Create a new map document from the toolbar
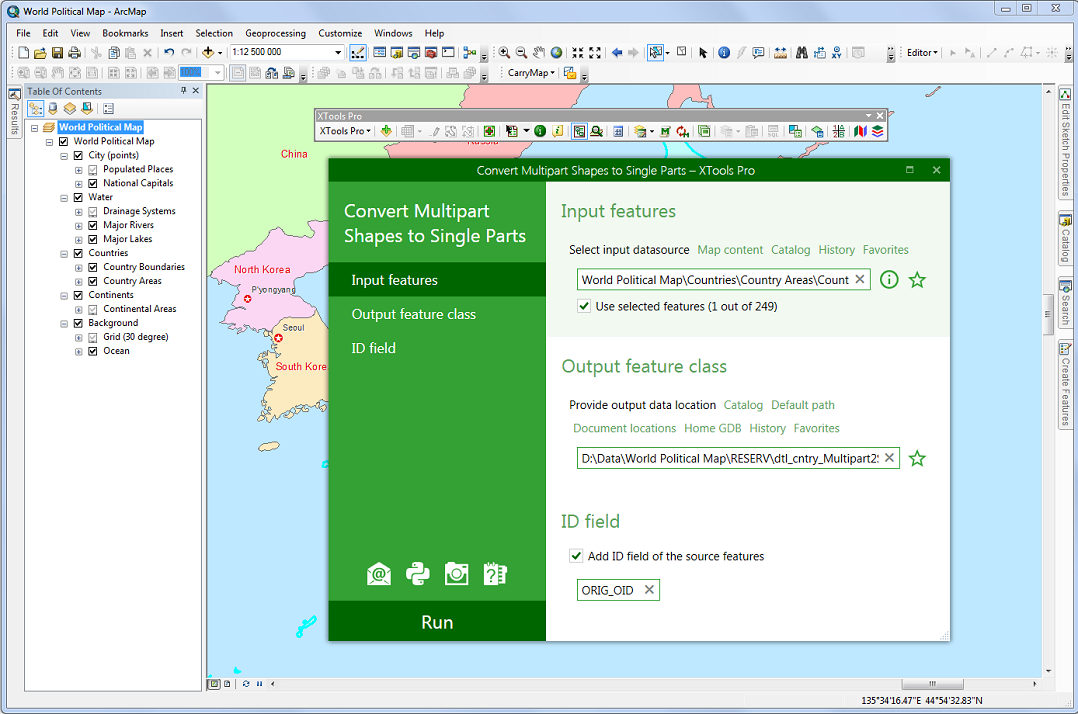Screen dimensions: 1078x714 point(23,53)
